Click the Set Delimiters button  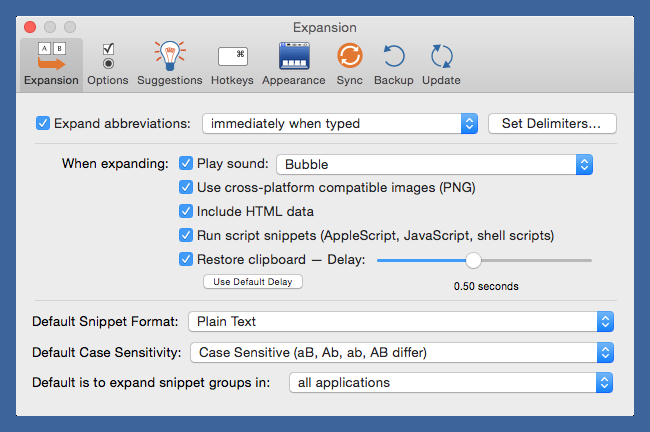(552, 124)
